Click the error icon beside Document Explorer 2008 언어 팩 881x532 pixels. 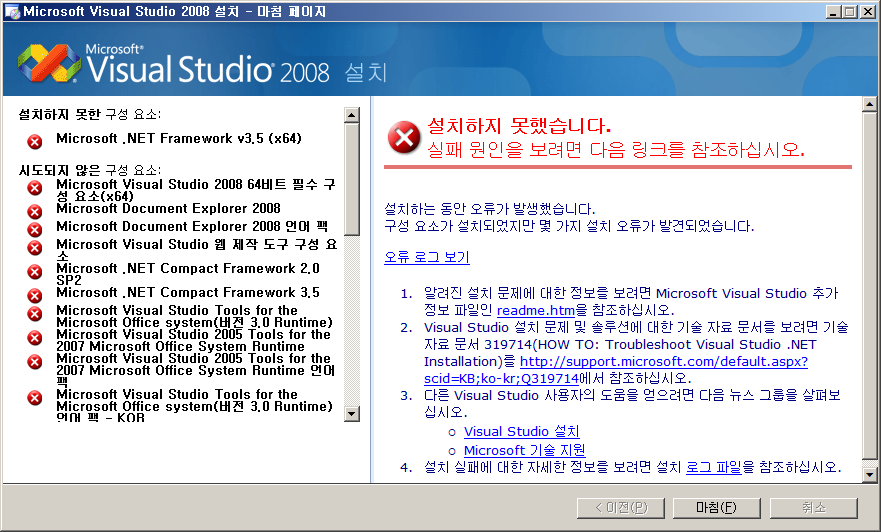35,229
